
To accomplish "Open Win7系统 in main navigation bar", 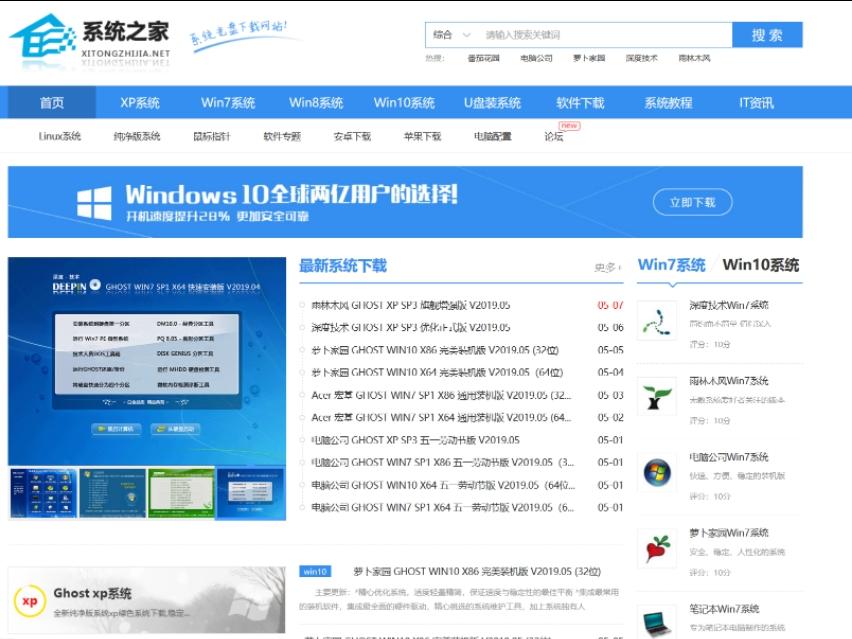I will click(x=228, y=103).
